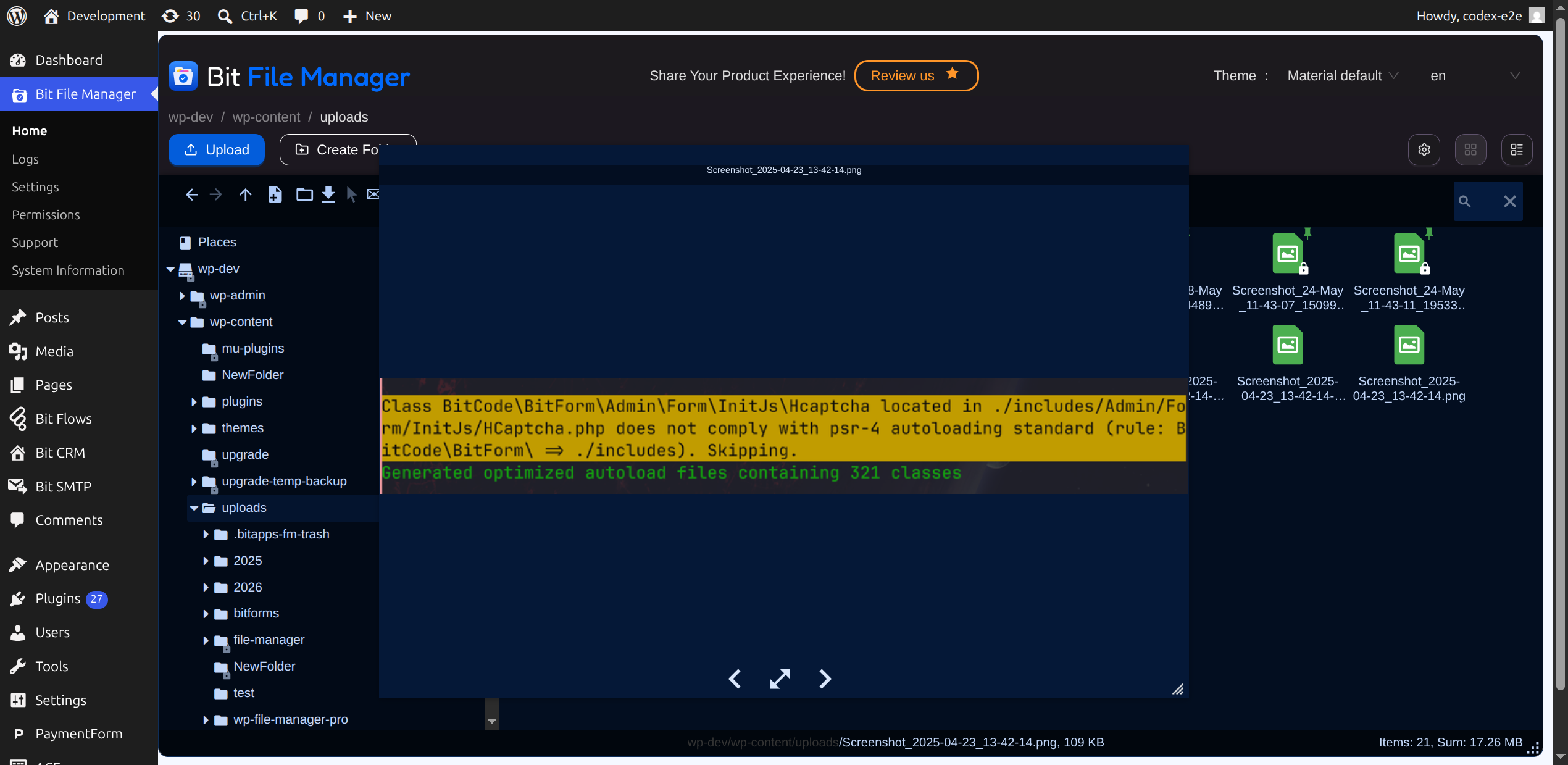Expand the themes folder arrow
1568x765 pixels.
point(194,428)
